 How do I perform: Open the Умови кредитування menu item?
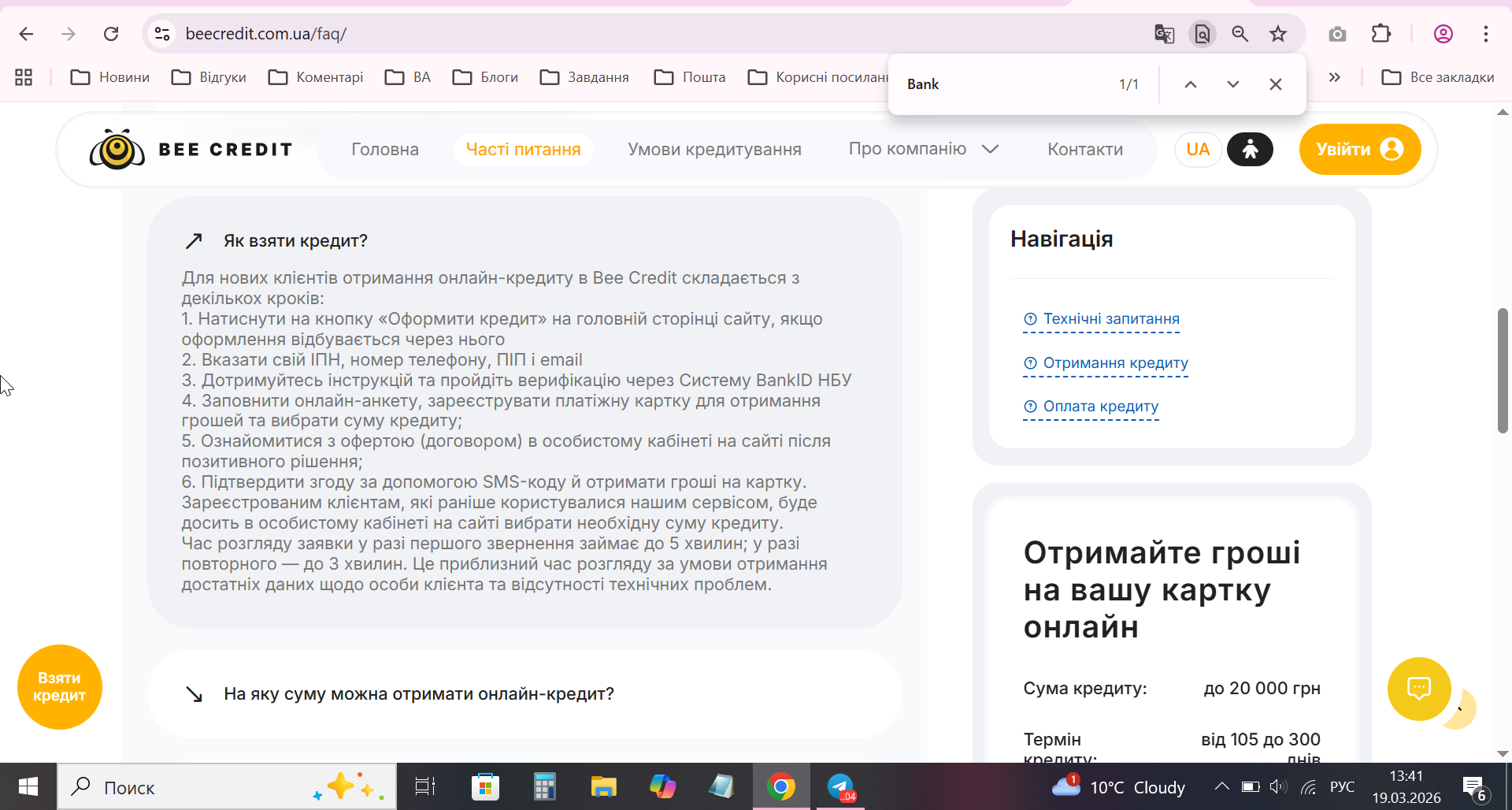click(x=715, y=150)
